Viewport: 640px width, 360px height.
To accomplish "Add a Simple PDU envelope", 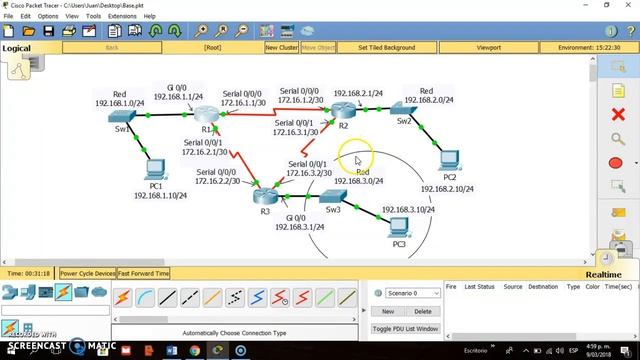I will [x=618, y=213].
